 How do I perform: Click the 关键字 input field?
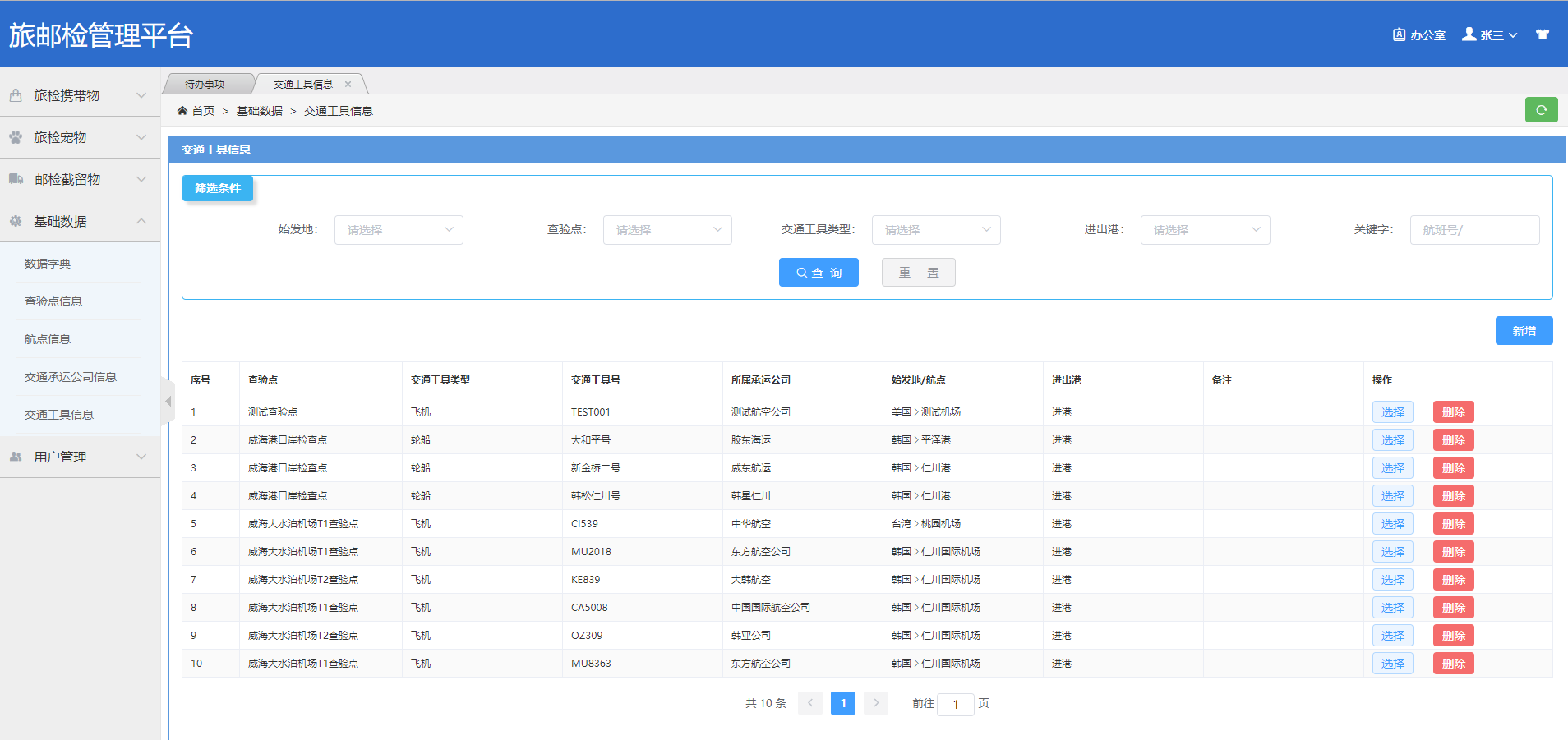(x=1474, y=230)
